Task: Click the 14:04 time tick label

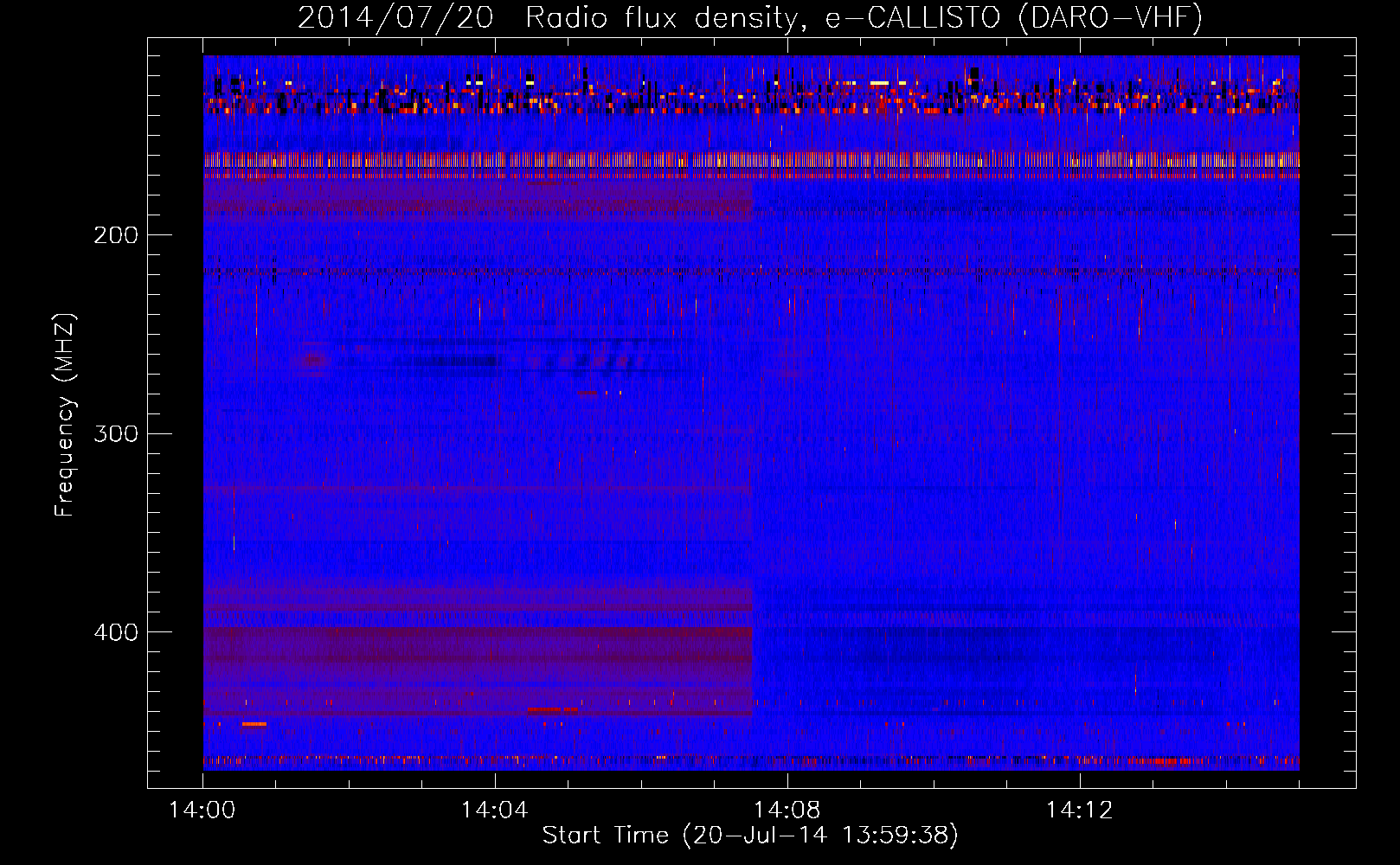Action: click(495, 811)
